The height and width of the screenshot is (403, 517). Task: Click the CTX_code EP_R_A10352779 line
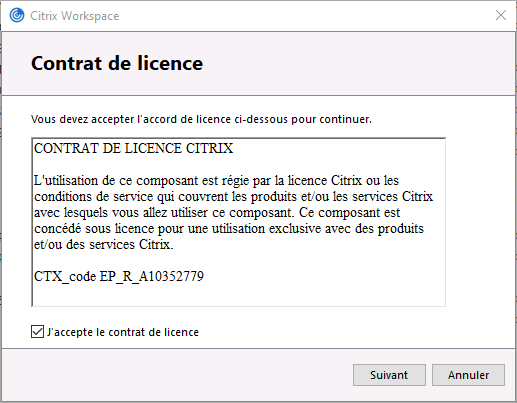[x=119, y=276]
